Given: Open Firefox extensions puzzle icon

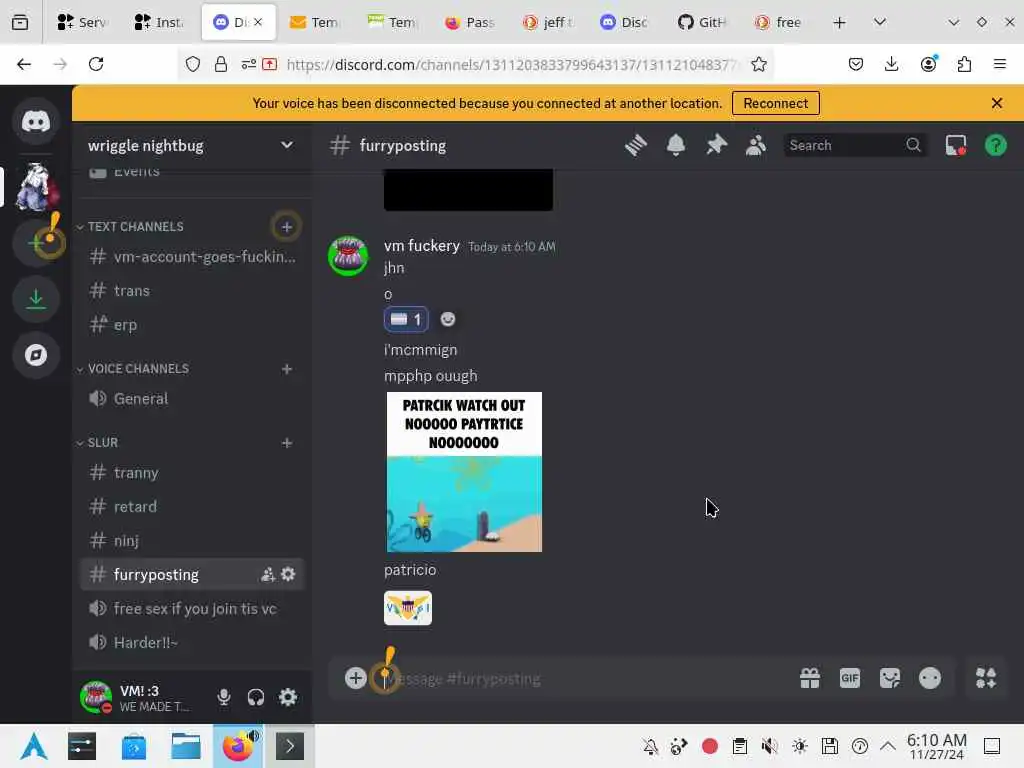Looking at the screenshot, I should 964,64.
